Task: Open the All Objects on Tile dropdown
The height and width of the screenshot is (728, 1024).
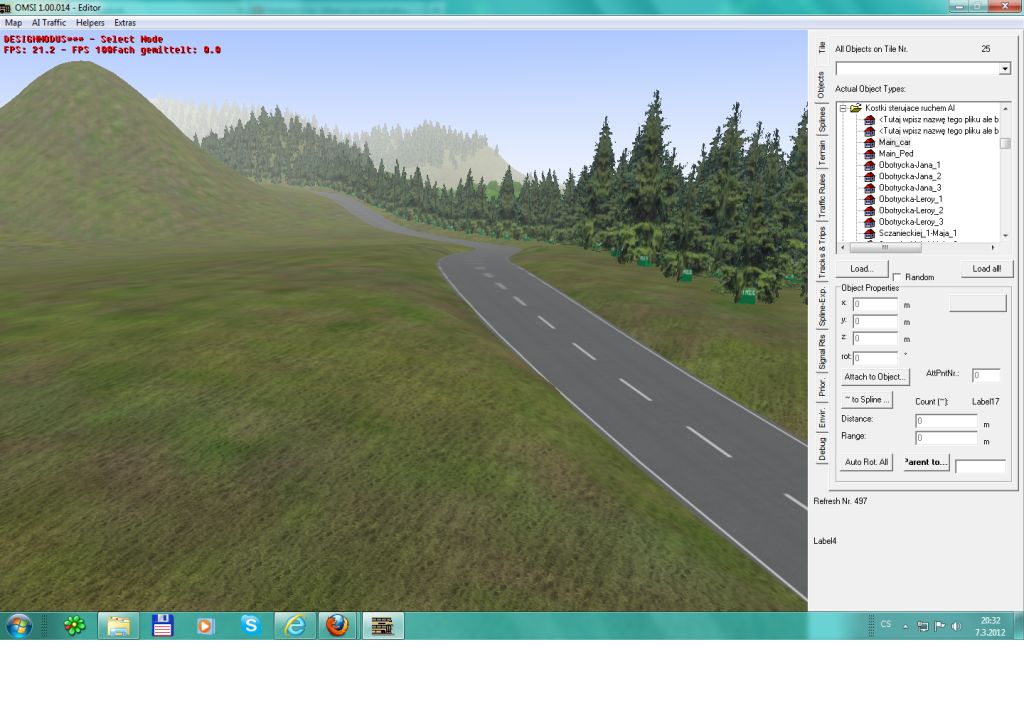Action: click(x=1004, y=69)
